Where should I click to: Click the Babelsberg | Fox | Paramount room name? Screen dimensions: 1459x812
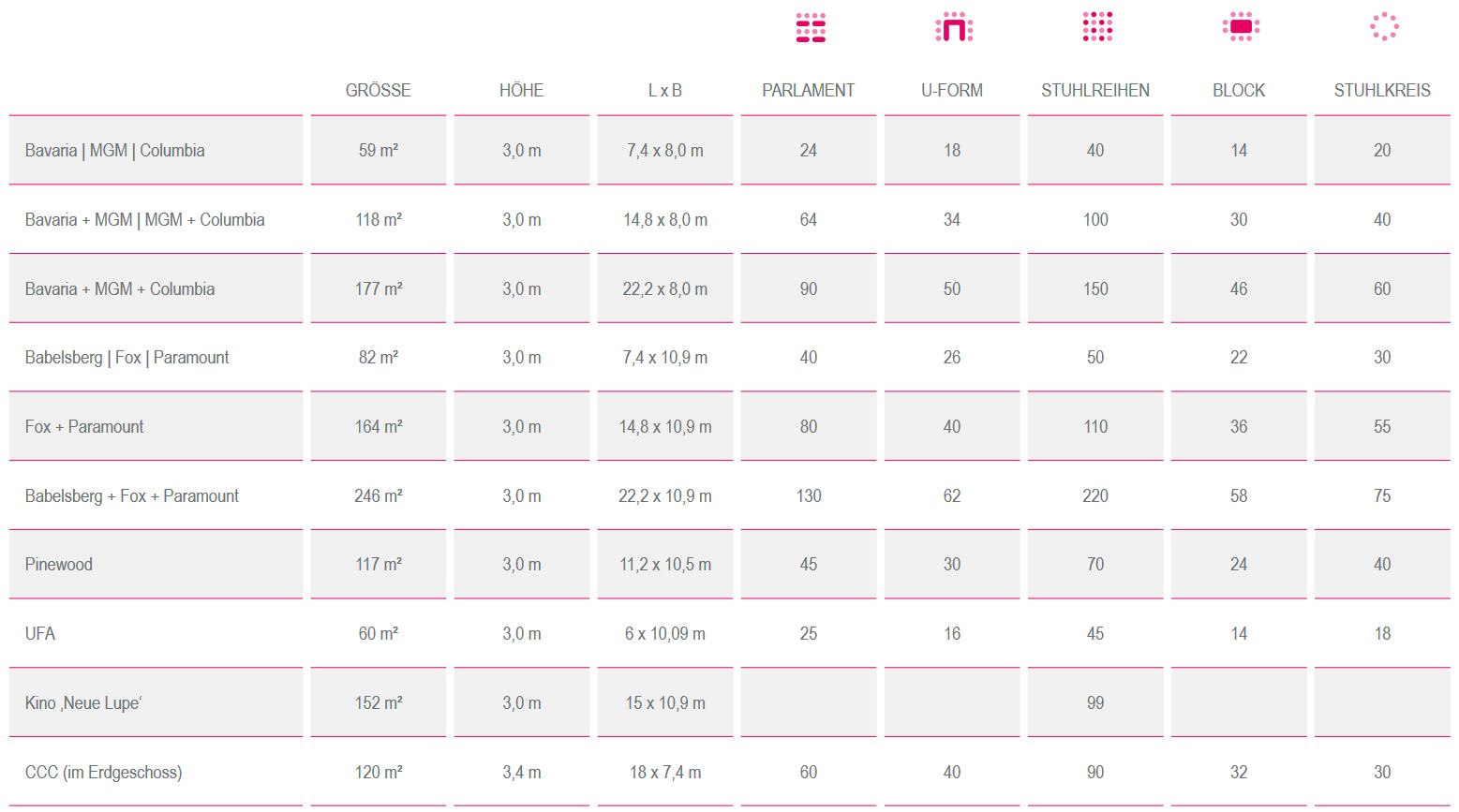click(x=127, y=358)
